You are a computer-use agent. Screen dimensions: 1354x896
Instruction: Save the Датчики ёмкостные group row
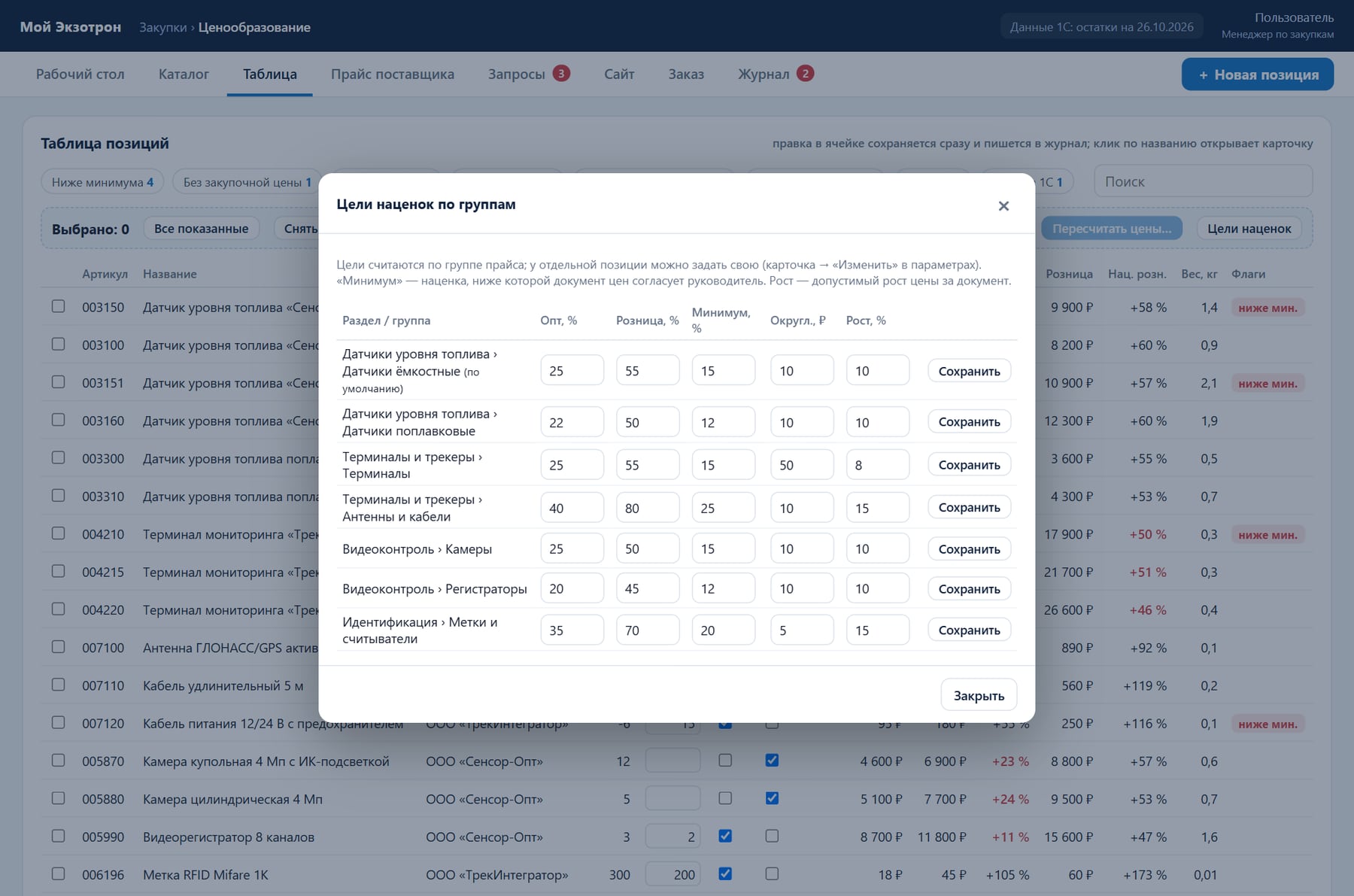[x=969, y=371]
